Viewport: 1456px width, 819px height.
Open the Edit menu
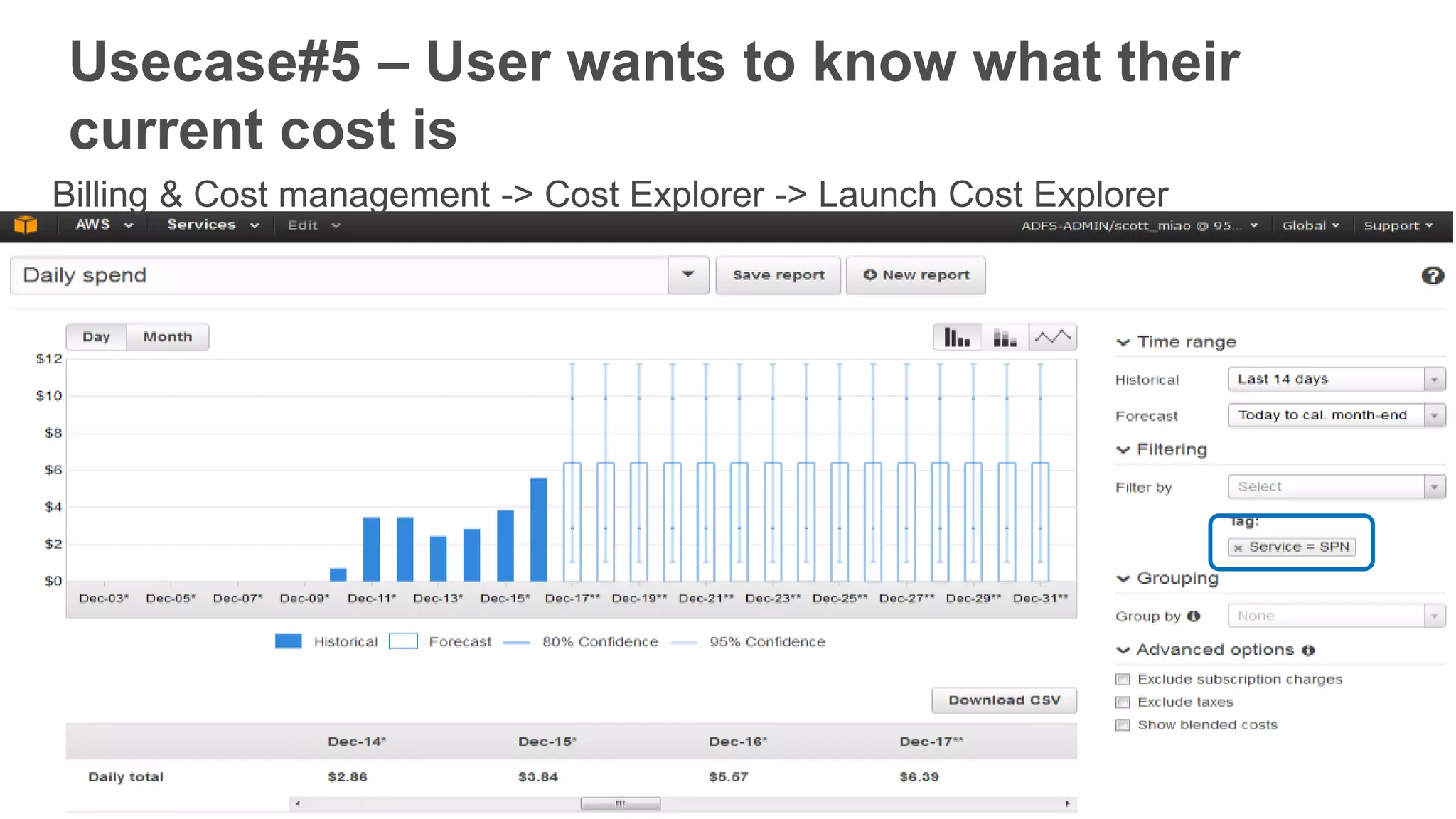point(314,225)
